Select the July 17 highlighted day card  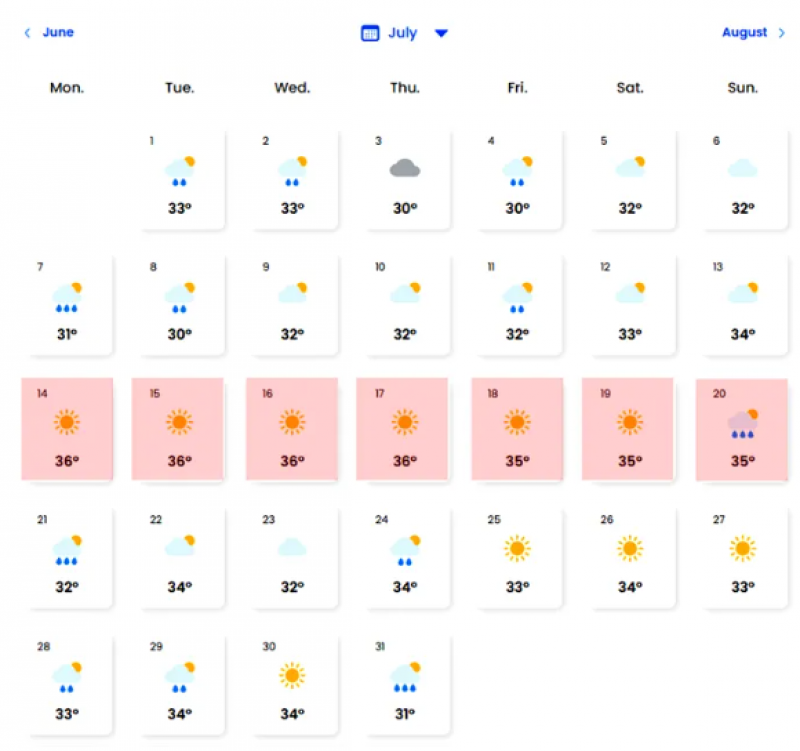(404, 428)
